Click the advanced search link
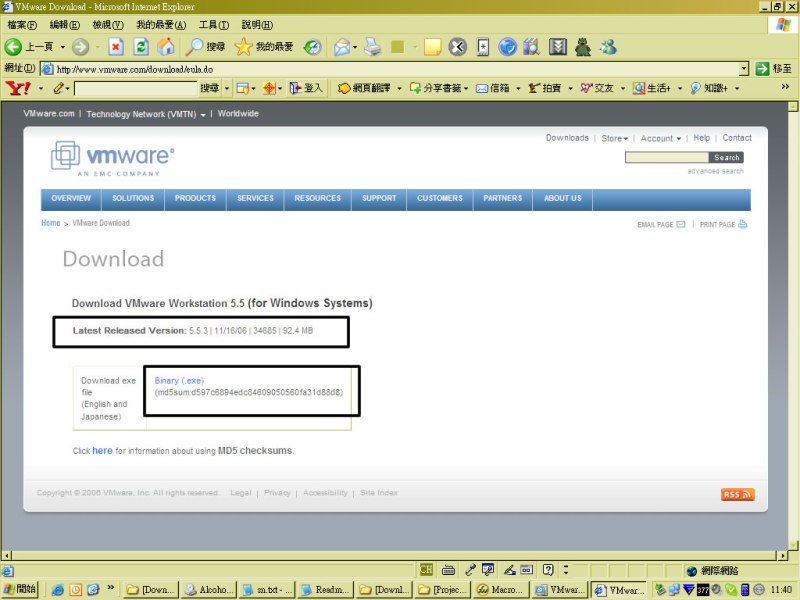Image resolution: width=800 pixels, height=600 pixels. tap(715, 171)
